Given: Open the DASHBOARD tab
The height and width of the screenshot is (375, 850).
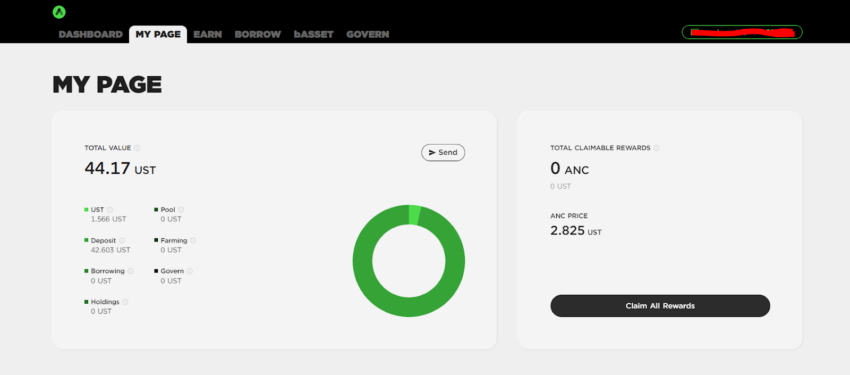Looking at the screenshot, I should click(91, 34).
